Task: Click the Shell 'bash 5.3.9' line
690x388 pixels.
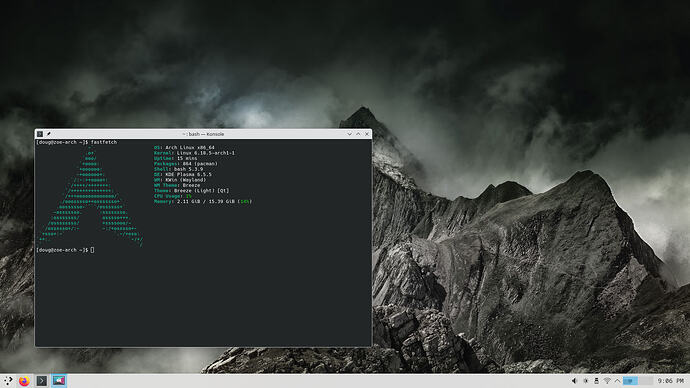Action: pyautogui.click(x=178, y=169)
